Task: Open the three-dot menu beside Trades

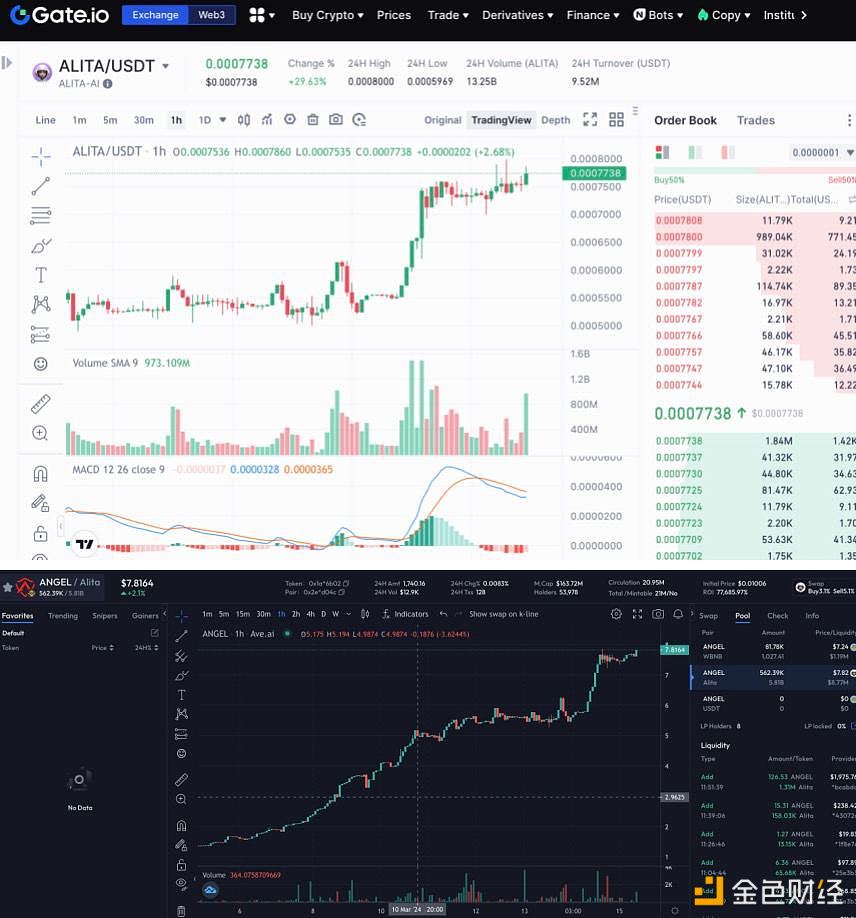Action: point(849,120)
